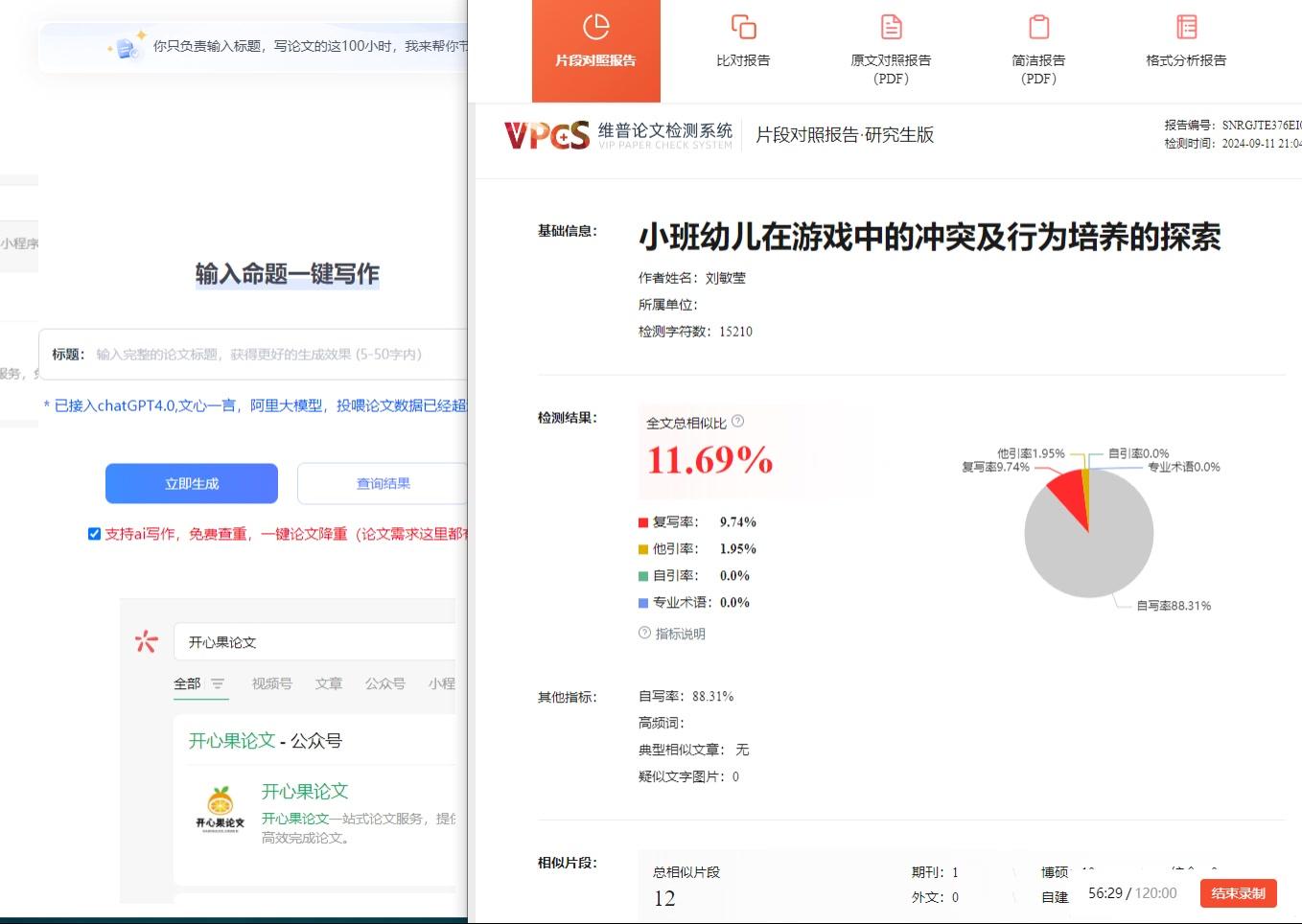The height and width of the screenshot is (924, 1302).
Task: Open the 开心果论文 account name link
Action: coord(305,792)
